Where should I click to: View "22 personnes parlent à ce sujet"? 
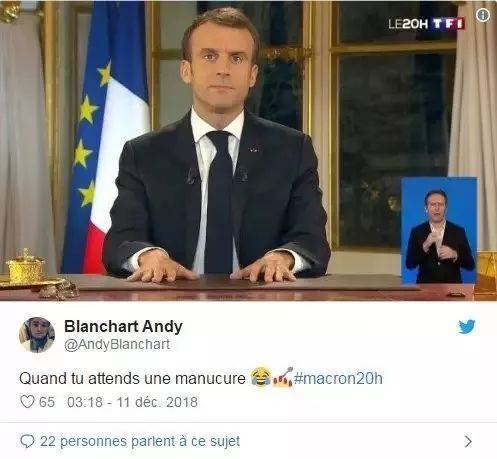[140, 442]
